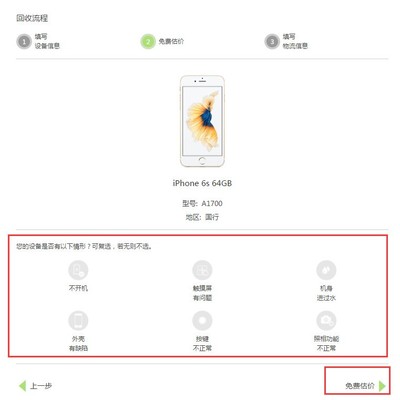
Task: Select the 机身进过水 water damage icon
Action: point(326,270)
